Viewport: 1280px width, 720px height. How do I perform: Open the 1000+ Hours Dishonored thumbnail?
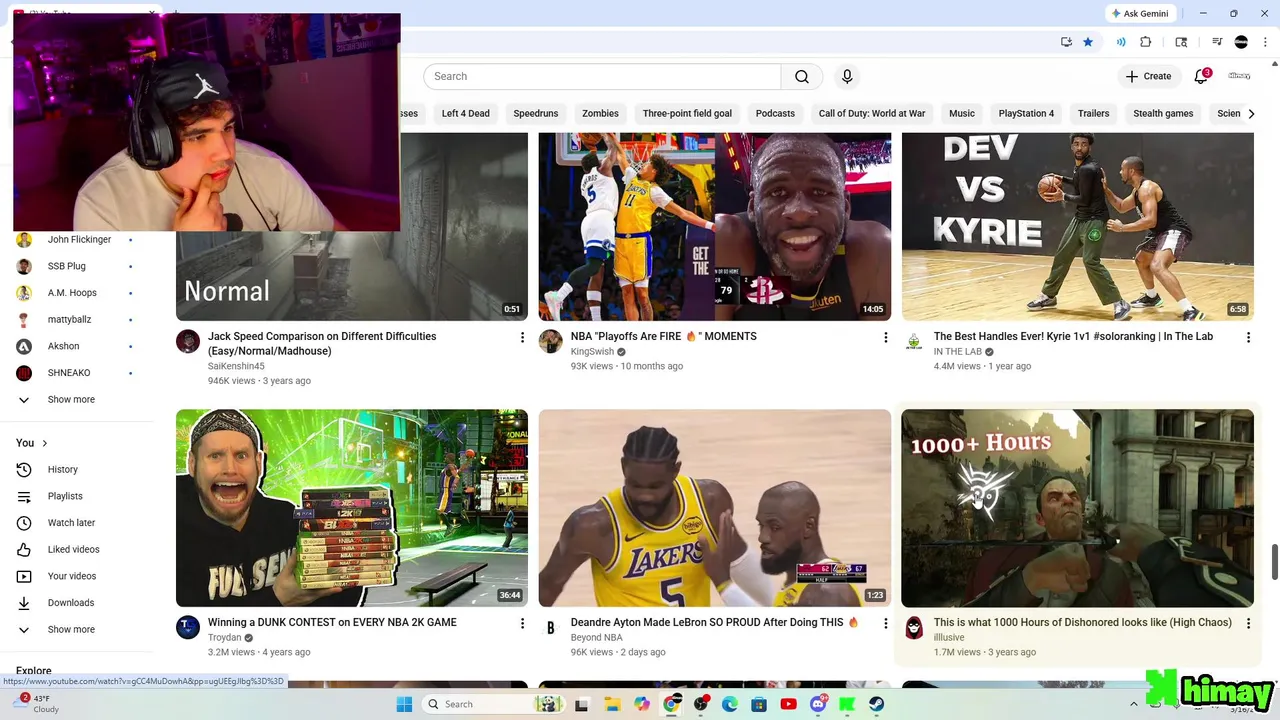(x=1078, y=508)
